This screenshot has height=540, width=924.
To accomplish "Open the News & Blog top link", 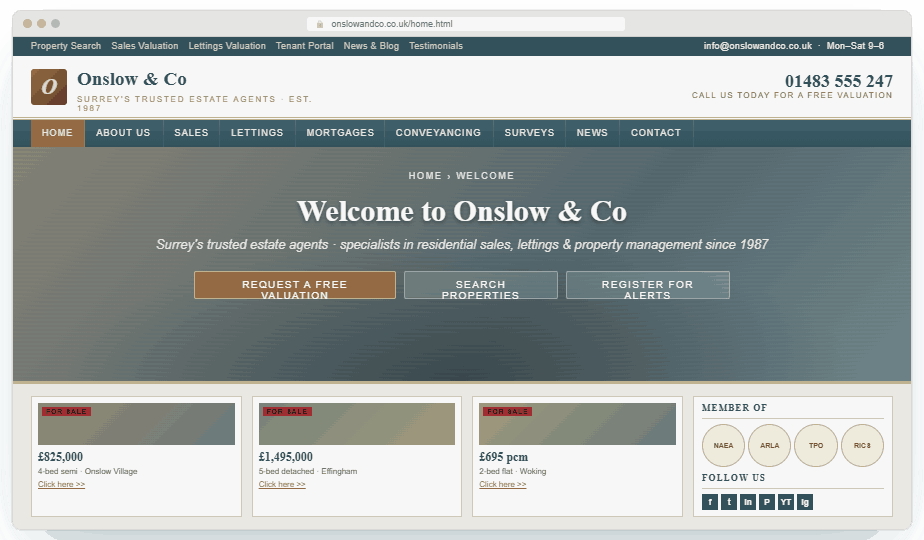I will pos(371,46).
